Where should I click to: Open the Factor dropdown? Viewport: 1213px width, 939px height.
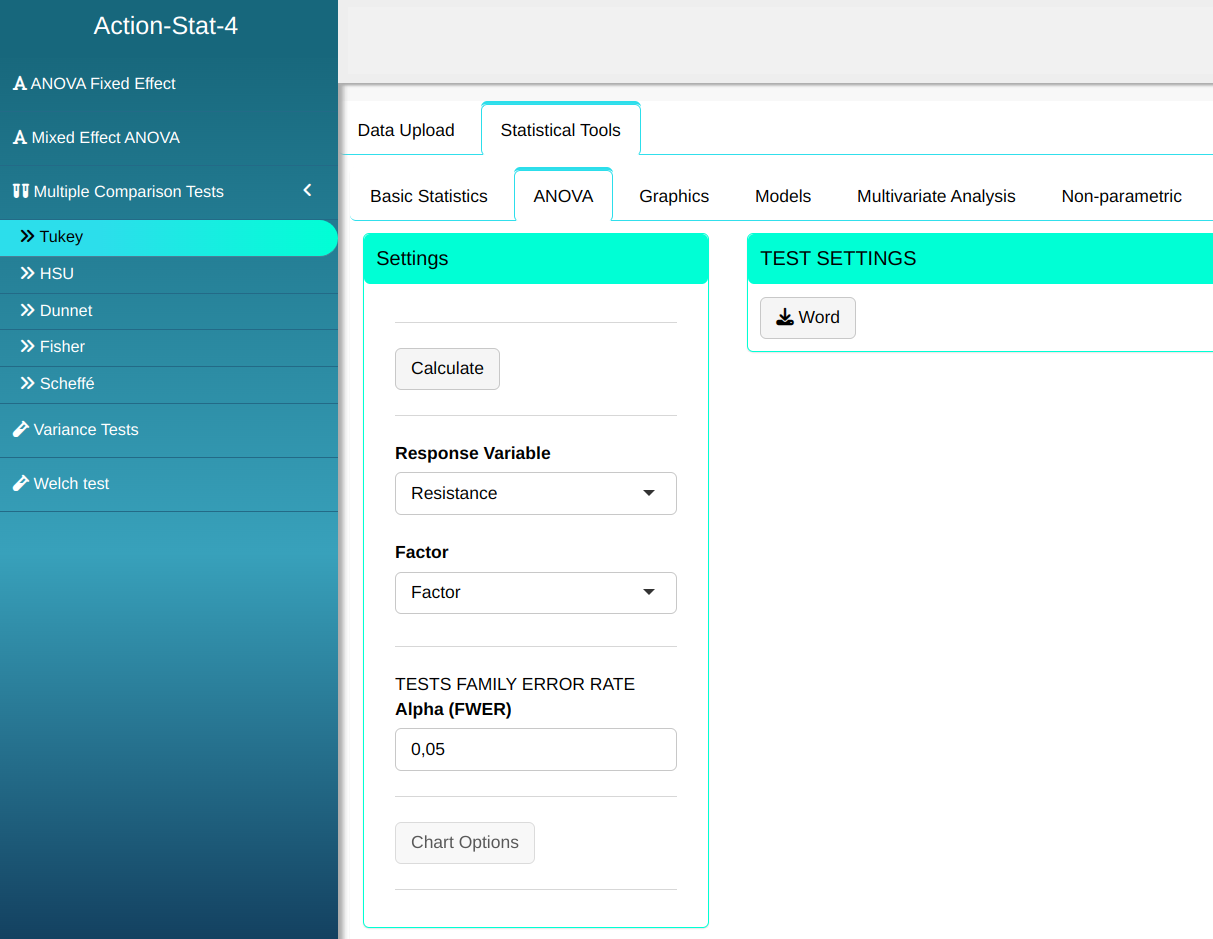[x=535, y=593]
